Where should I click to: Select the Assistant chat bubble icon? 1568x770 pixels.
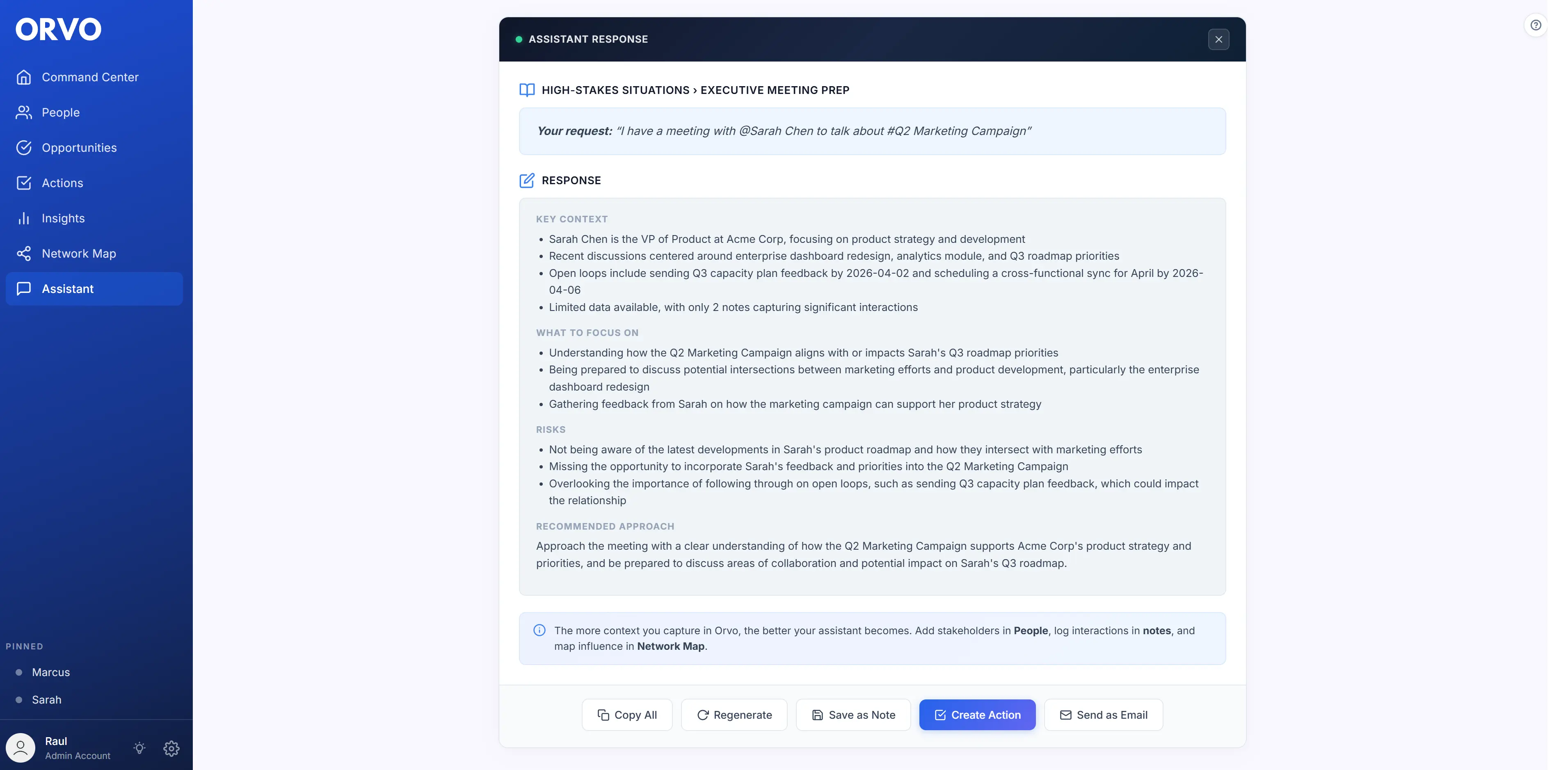(24, 288)
